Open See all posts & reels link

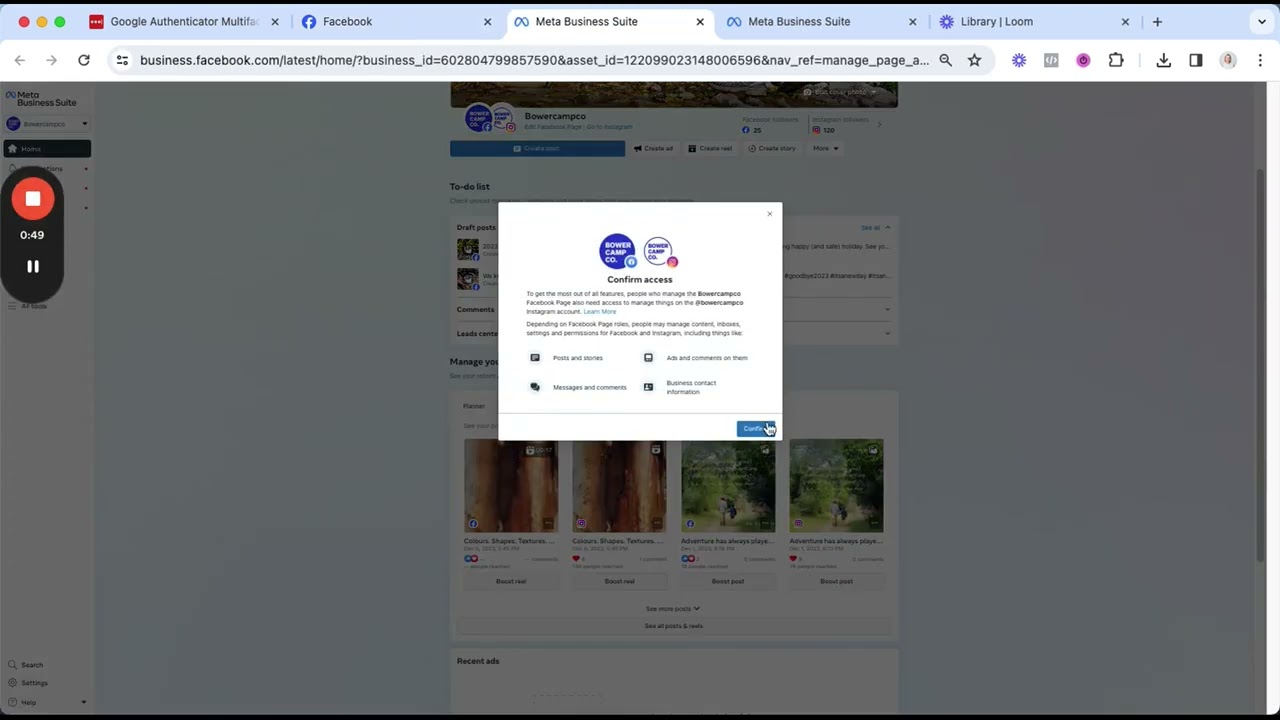(673, 626)
